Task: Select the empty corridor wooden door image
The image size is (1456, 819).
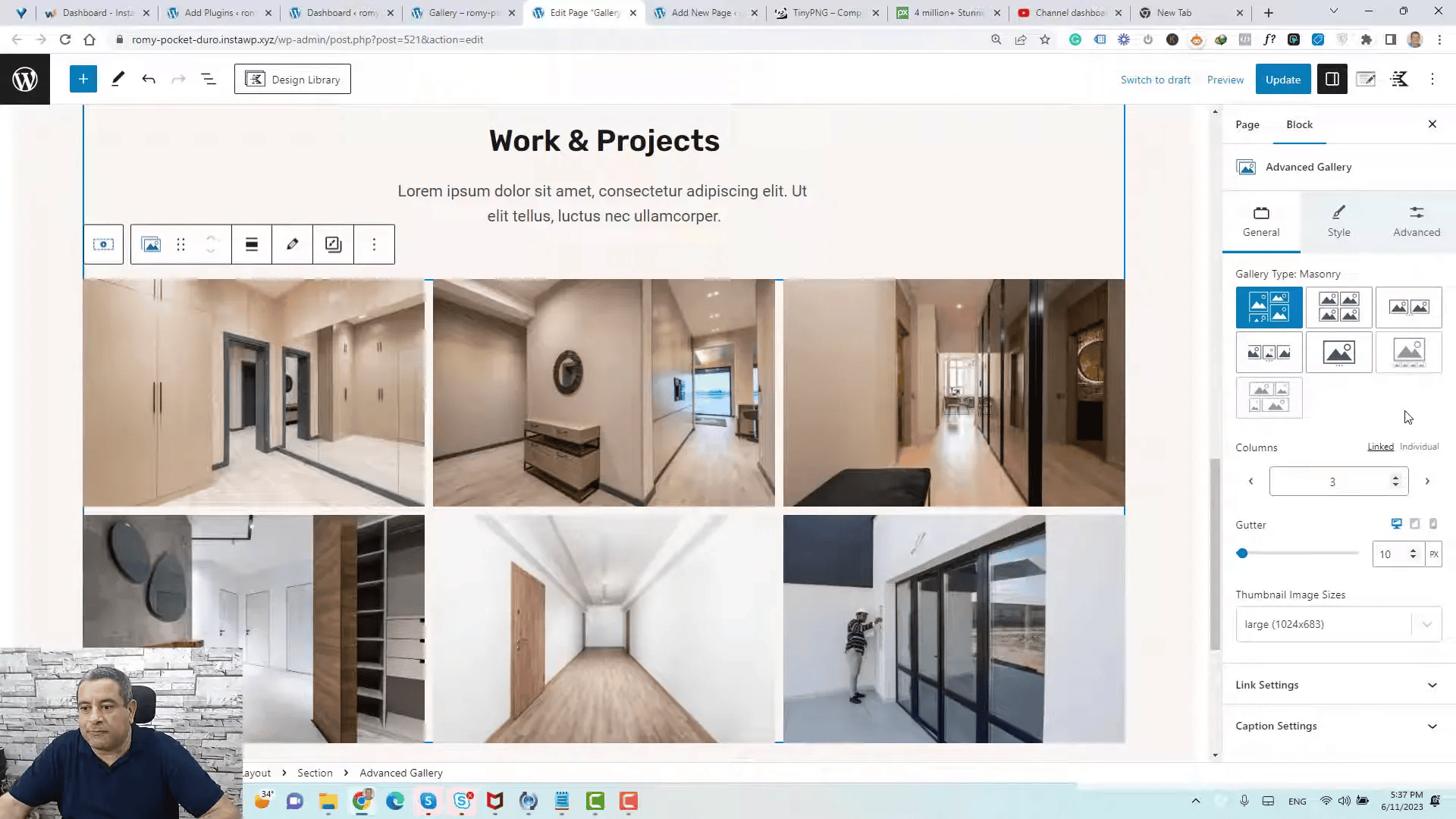Action: coord(604,629)
